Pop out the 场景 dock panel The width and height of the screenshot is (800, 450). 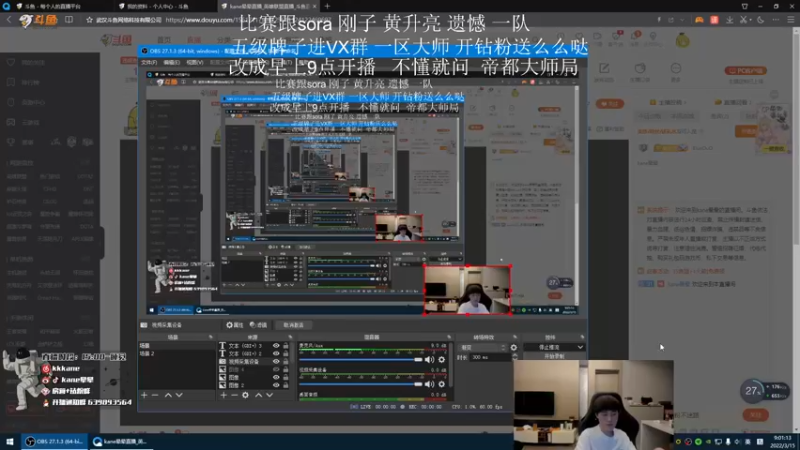[x=210, y=337]
